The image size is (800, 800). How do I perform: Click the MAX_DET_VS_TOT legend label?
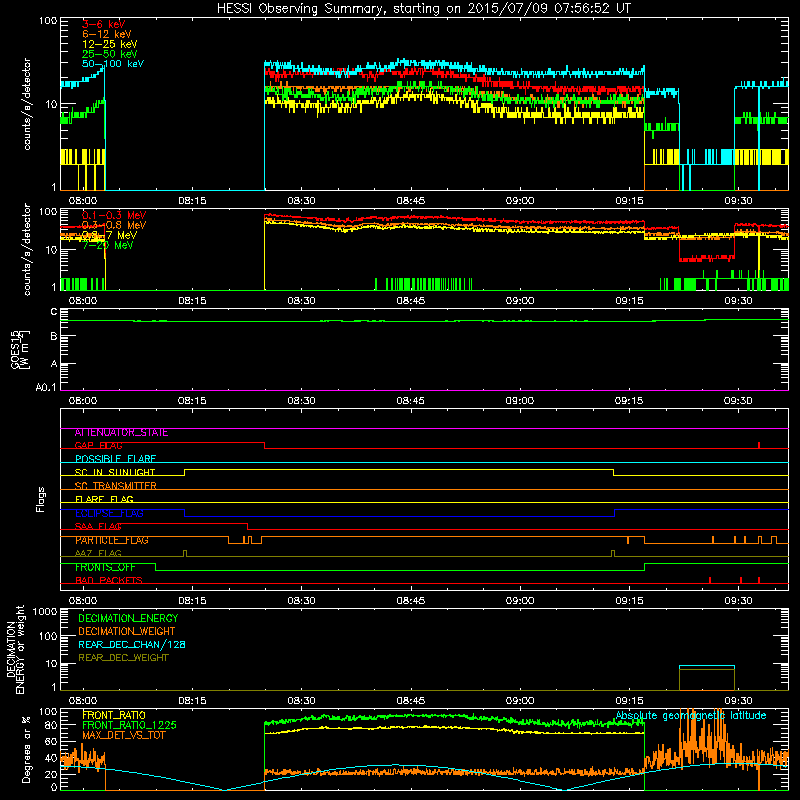point(124,736)
